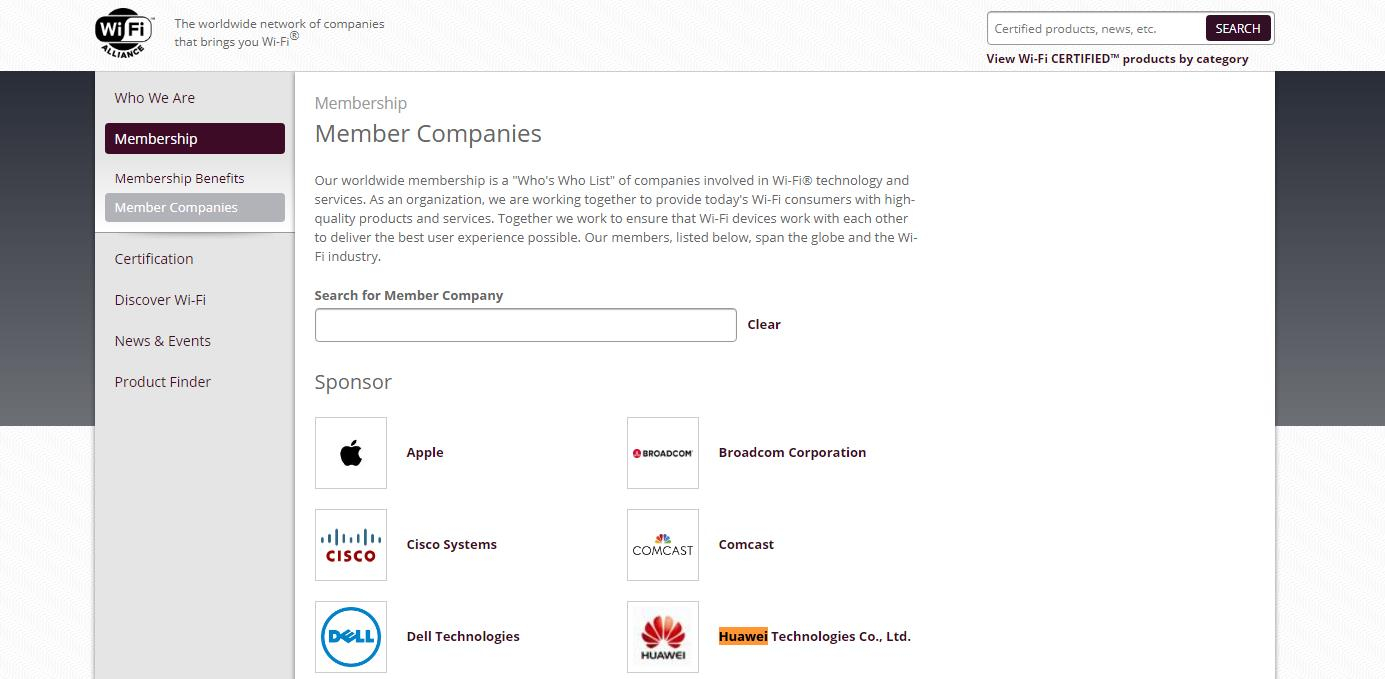Go to the Certification section
The height and width of the screenshot is (679, 1385).
pos(154,259)
